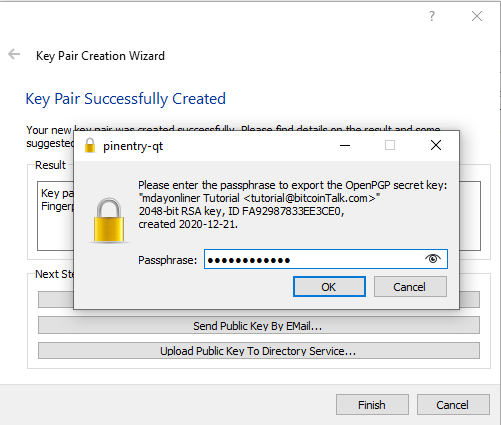Image resolution: width=501 pixels, height=425 pixels.
Task: Go back with the wizard arrow icon
Action: [14, 54]
